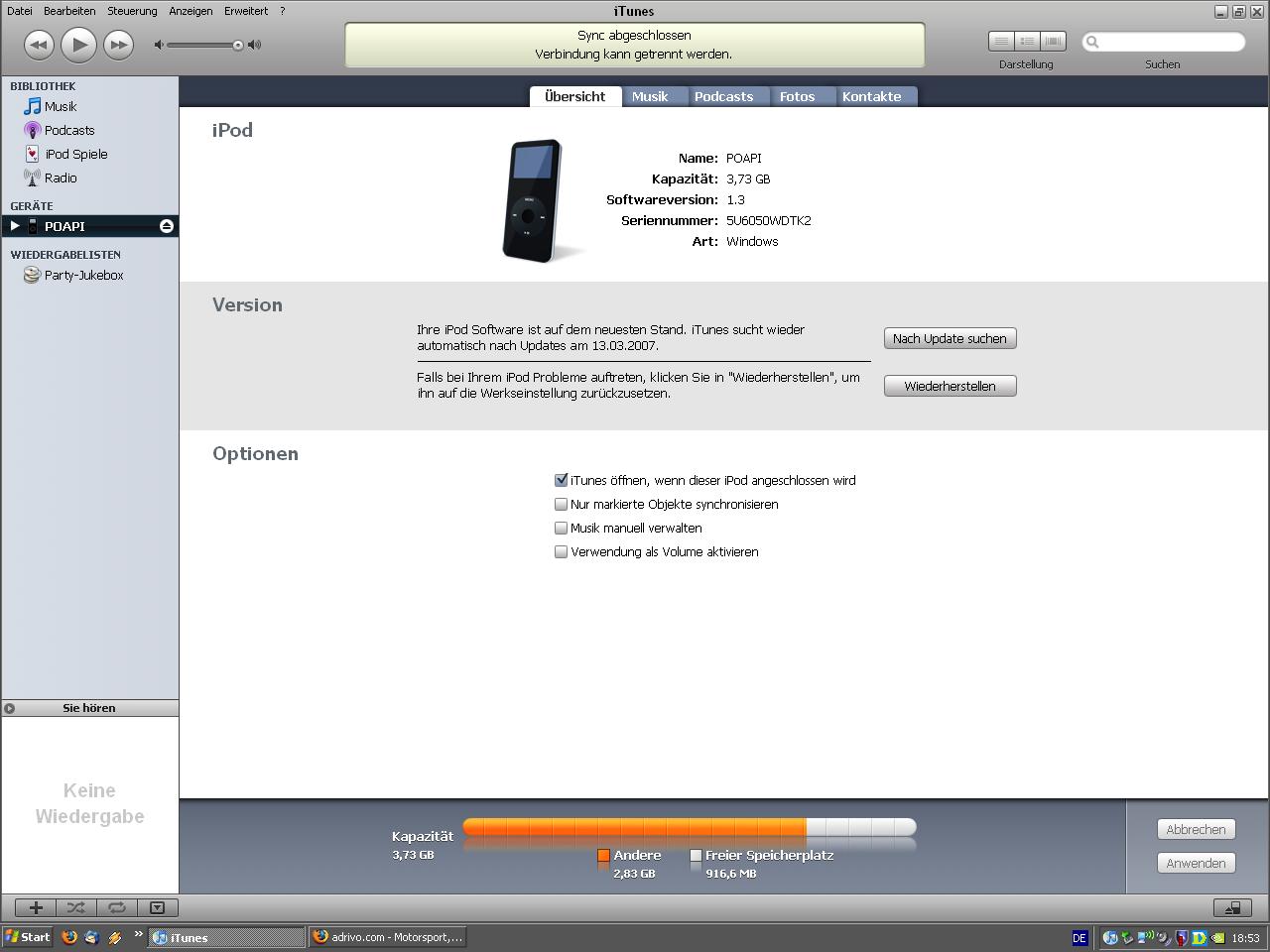
Task: Open the Steuerung menu
Action: pos(132,11)
